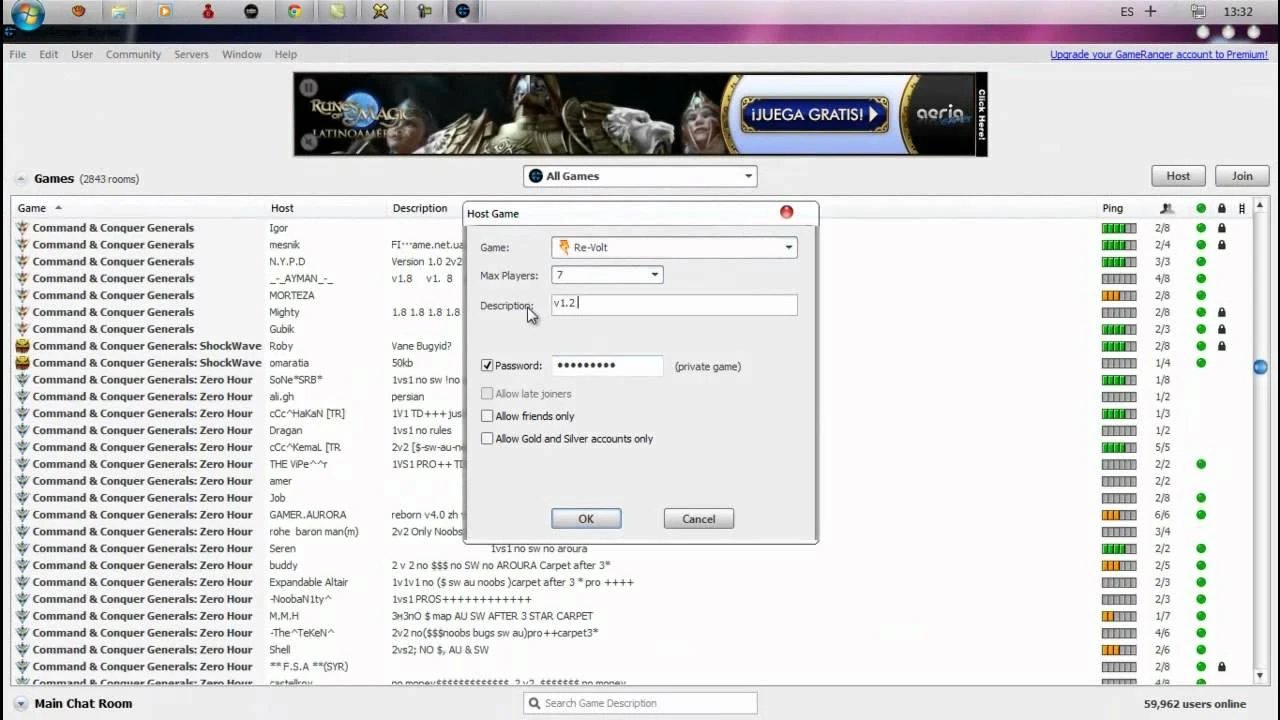Click the ladder ranking column header icon
Image resolution: width=1280 pixels, height=720 pixels.
coord(1242,208)
